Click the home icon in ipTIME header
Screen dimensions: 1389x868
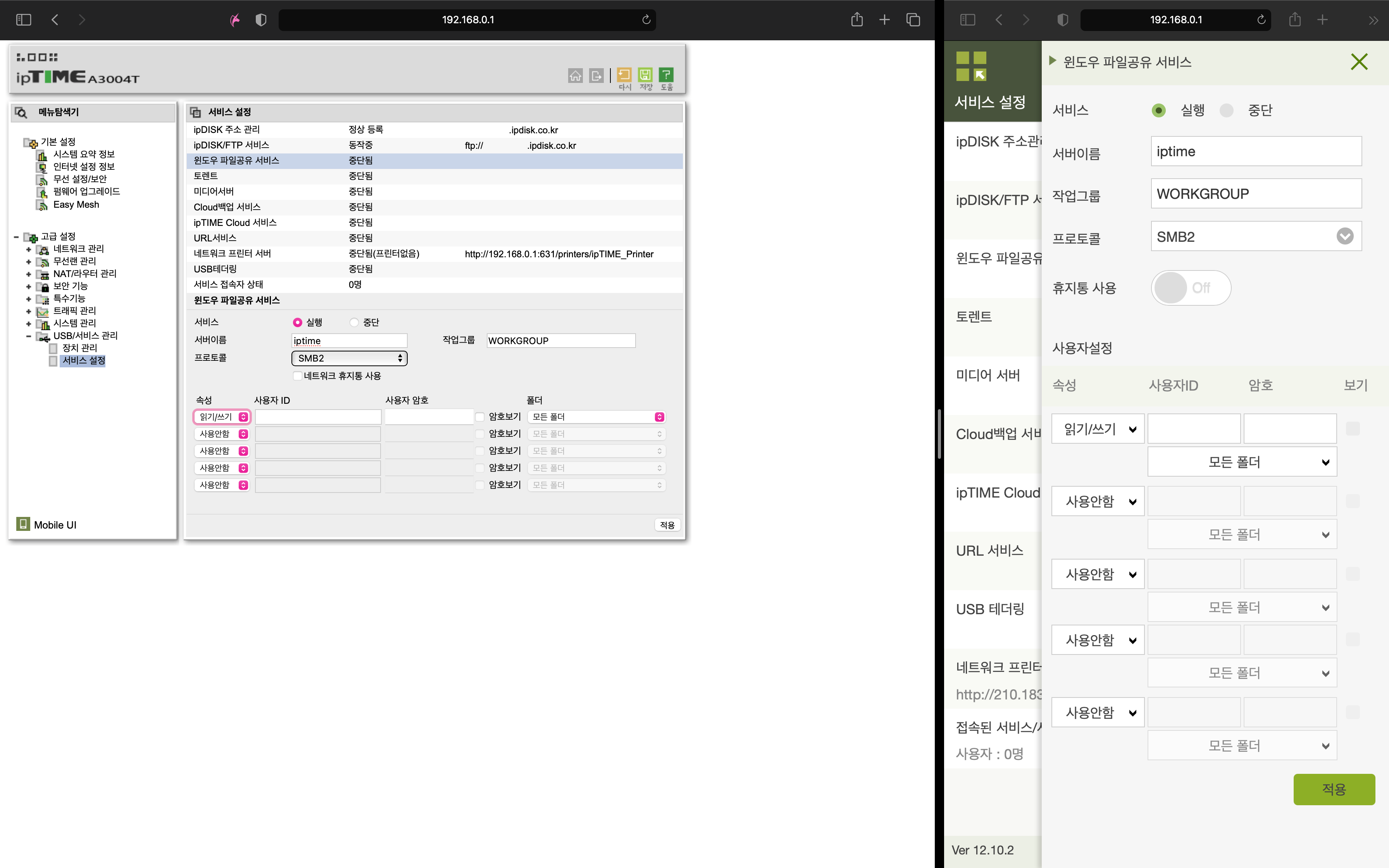pyautogui.click(x=575, y=75)
